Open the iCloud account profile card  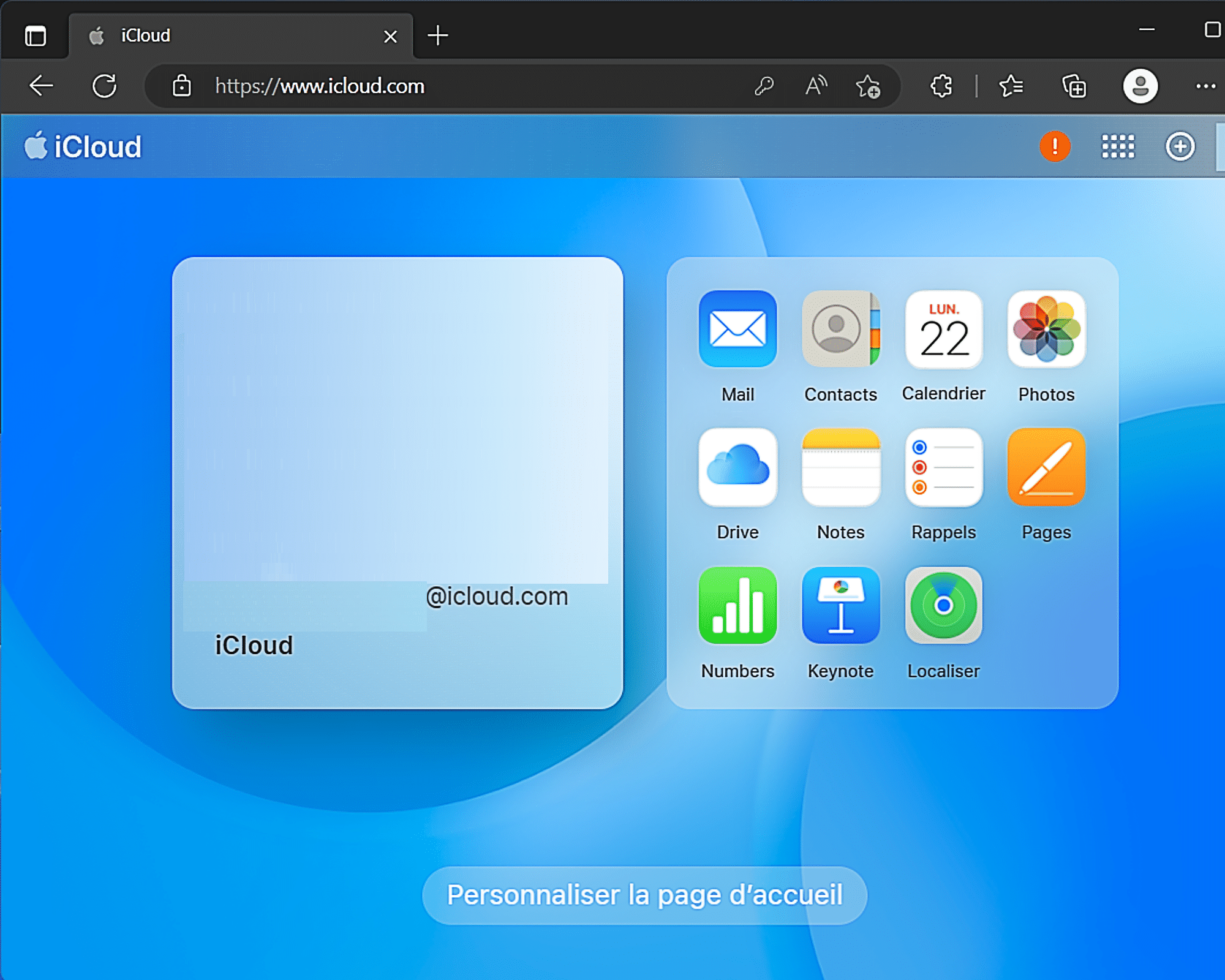click(398, 483)
